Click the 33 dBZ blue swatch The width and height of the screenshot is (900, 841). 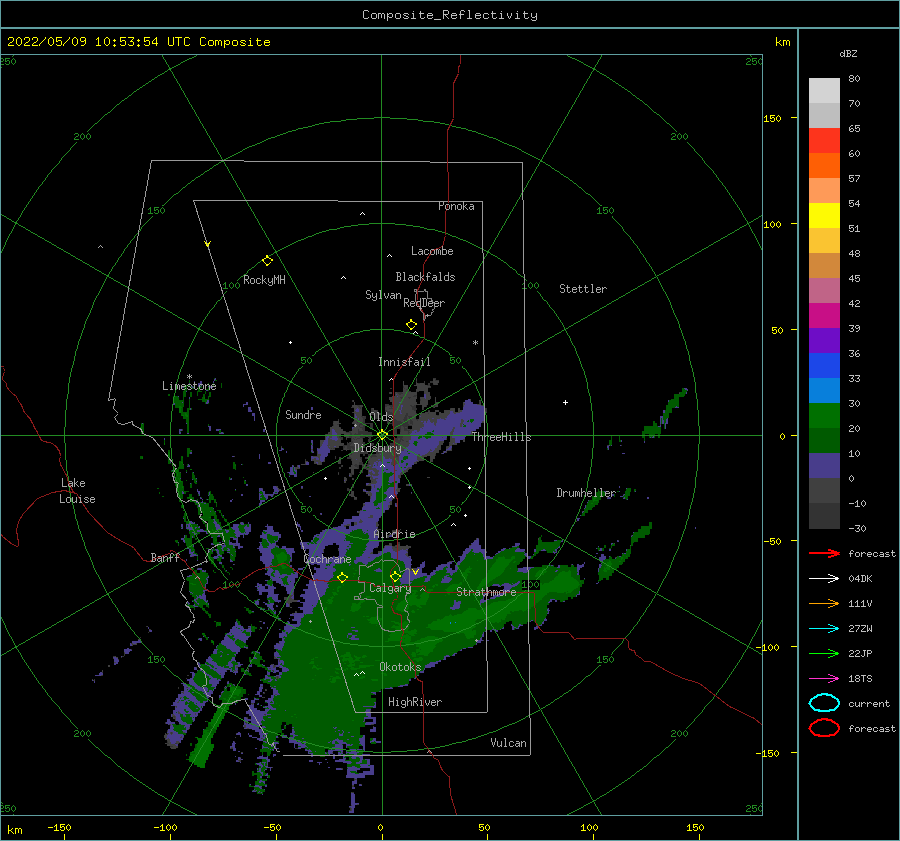click(824, 366)
